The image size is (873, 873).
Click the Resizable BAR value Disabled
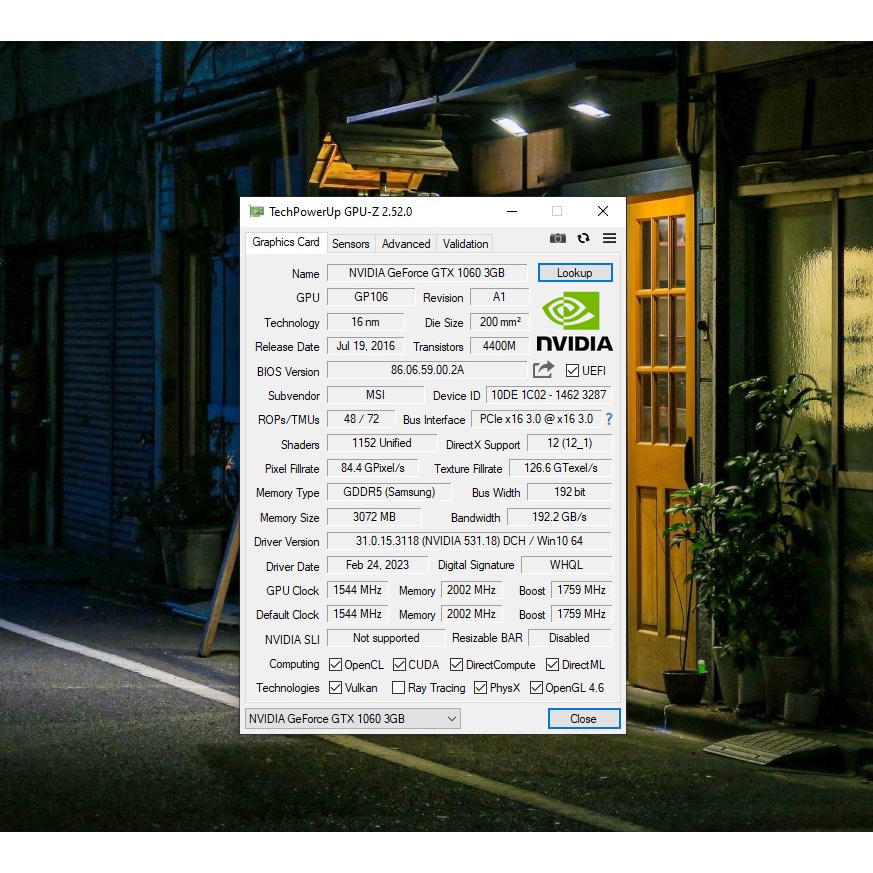(570, 638)
